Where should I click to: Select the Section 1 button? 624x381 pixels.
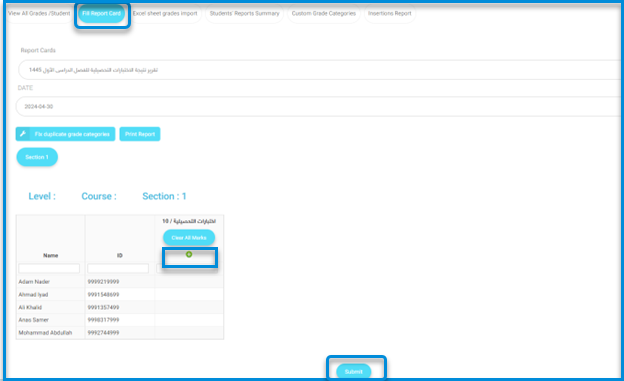coord(37,157)
